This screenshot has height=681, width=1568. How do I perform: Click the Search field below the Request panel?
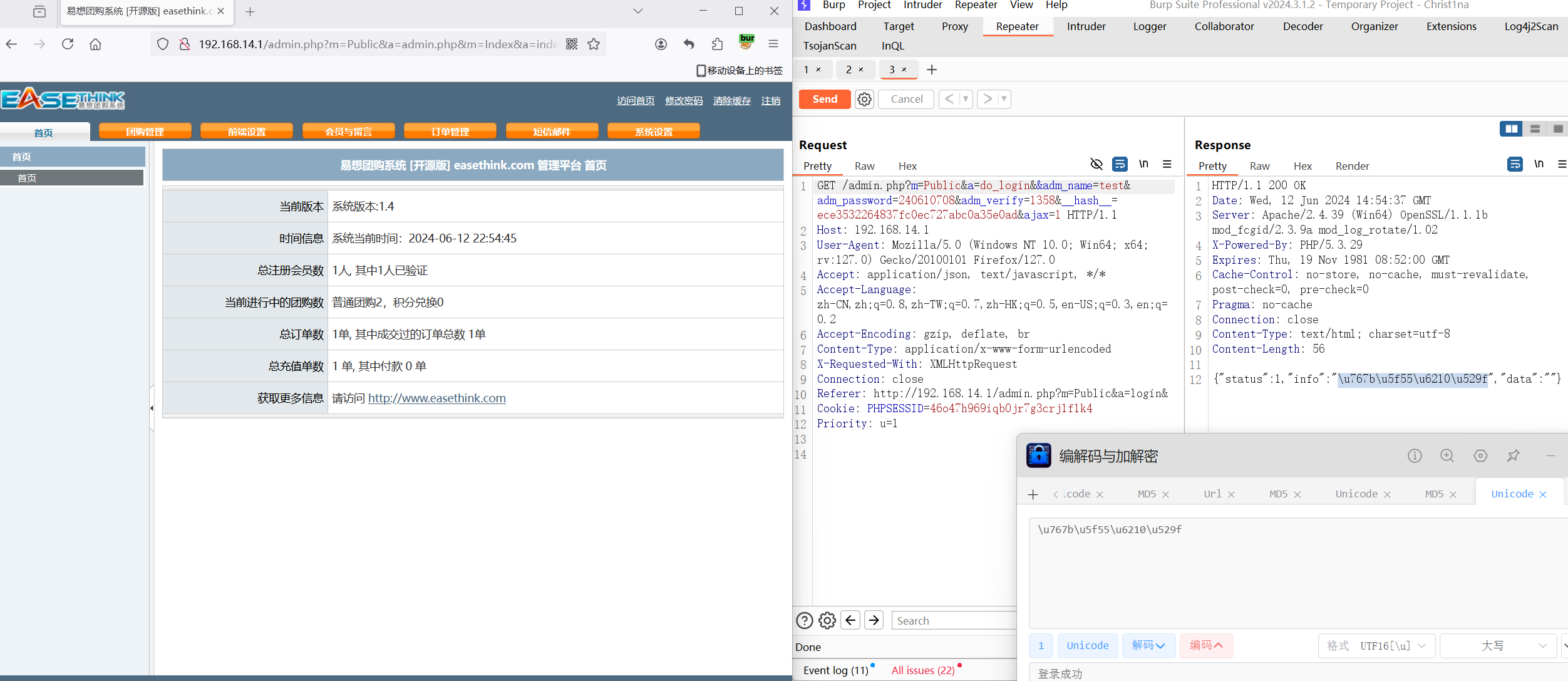pyautogui.click(x=952, y=620)
